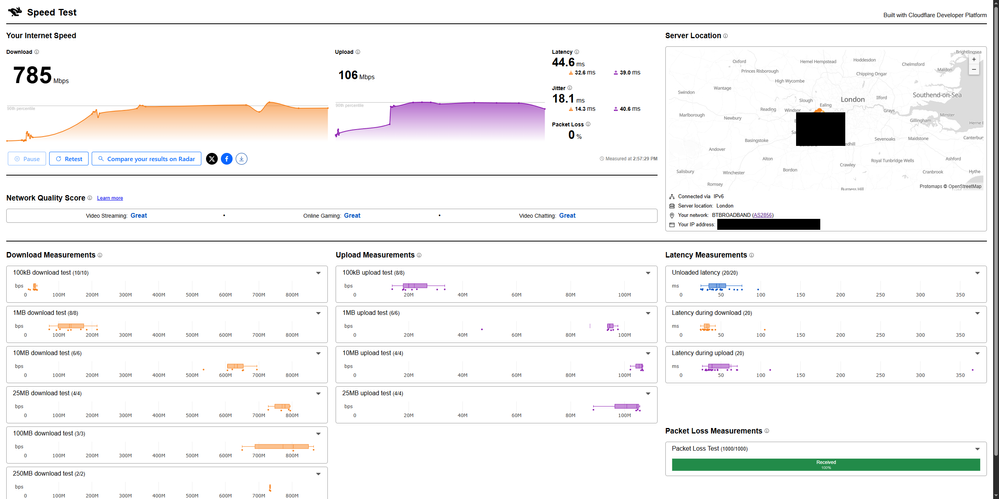
Task: Zoom in on the server map
Action: click(x=975, y=59)
